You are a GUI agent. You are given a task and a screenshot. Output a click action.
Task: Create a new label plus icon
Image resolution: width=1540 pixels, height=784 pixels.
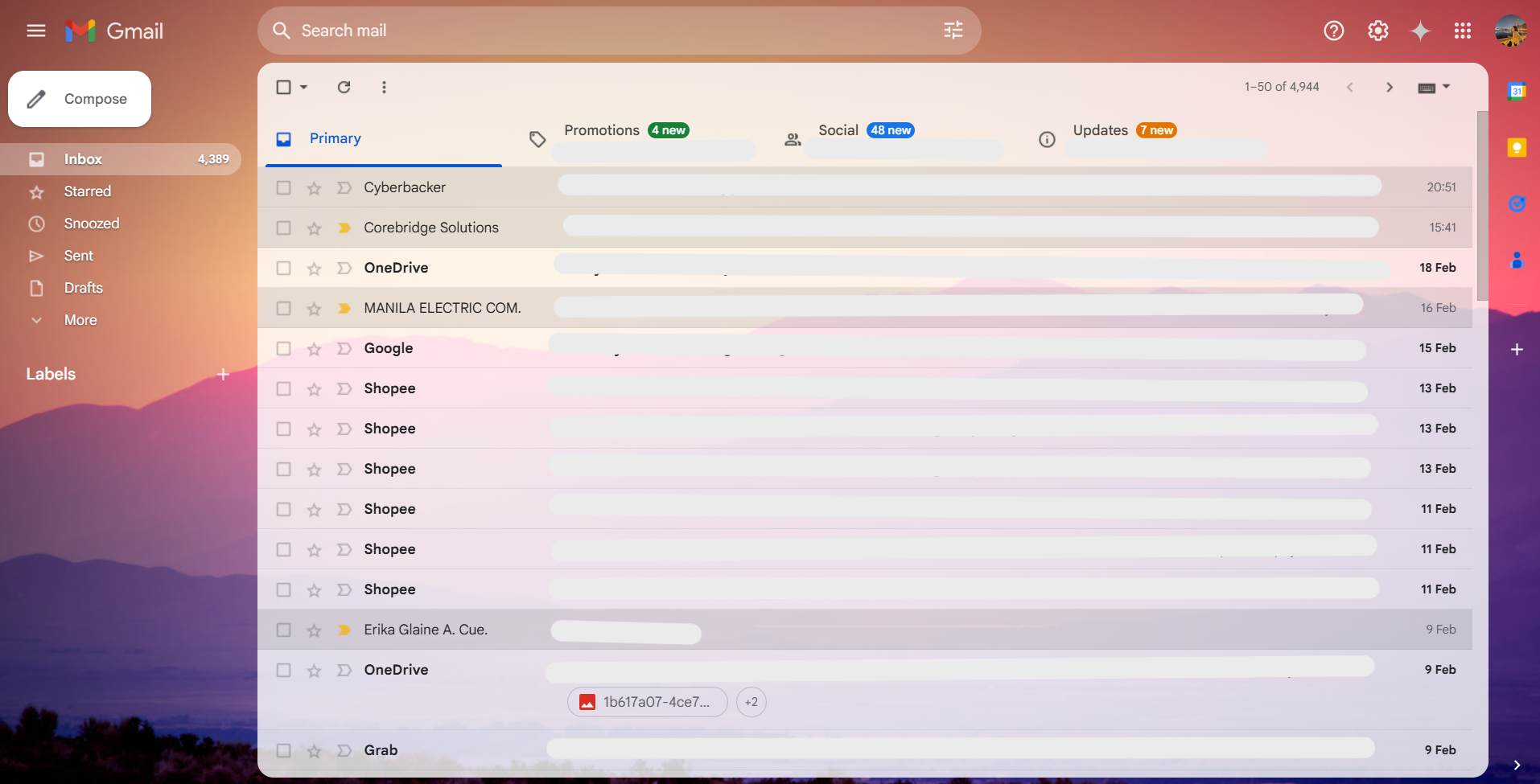coord(224,374)
